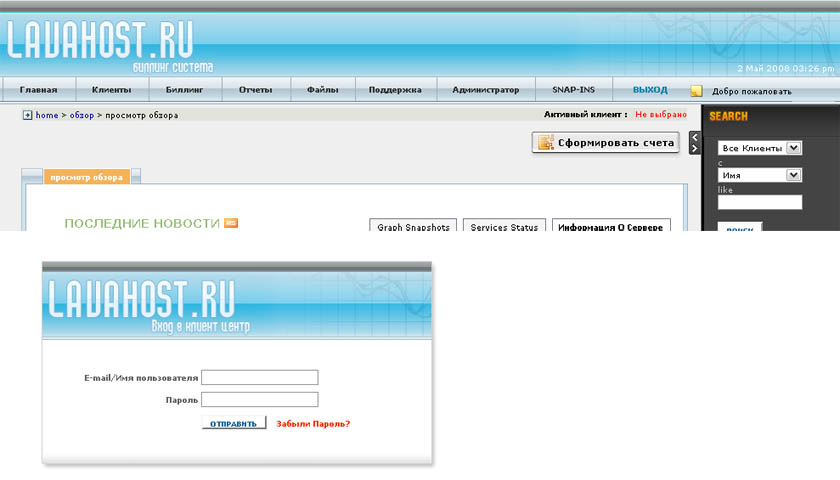Click the home breadcrumb link
Viewport: 840px width, 480px height.
tap(47, 115)
